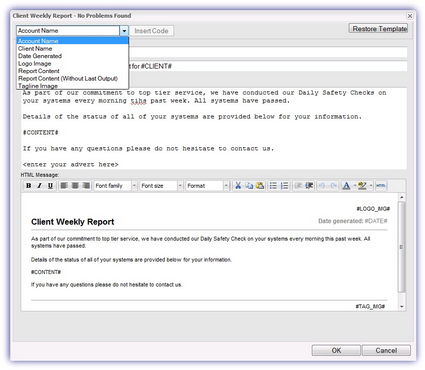Open the text color picker arrow
The height and width of the screenshot is (370, 425).
(x=355, y=186)
